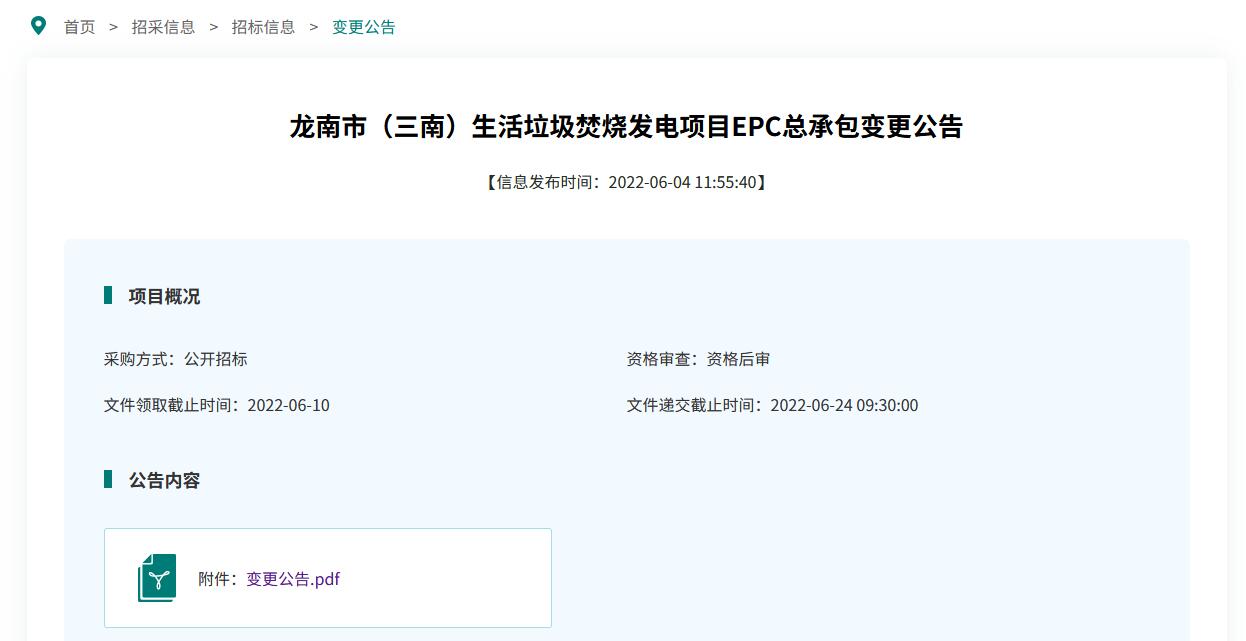Click the 文件递交截止时间 value
Image resolution: width=1246 pixels, height=641 pixels.
coord(844,405)
